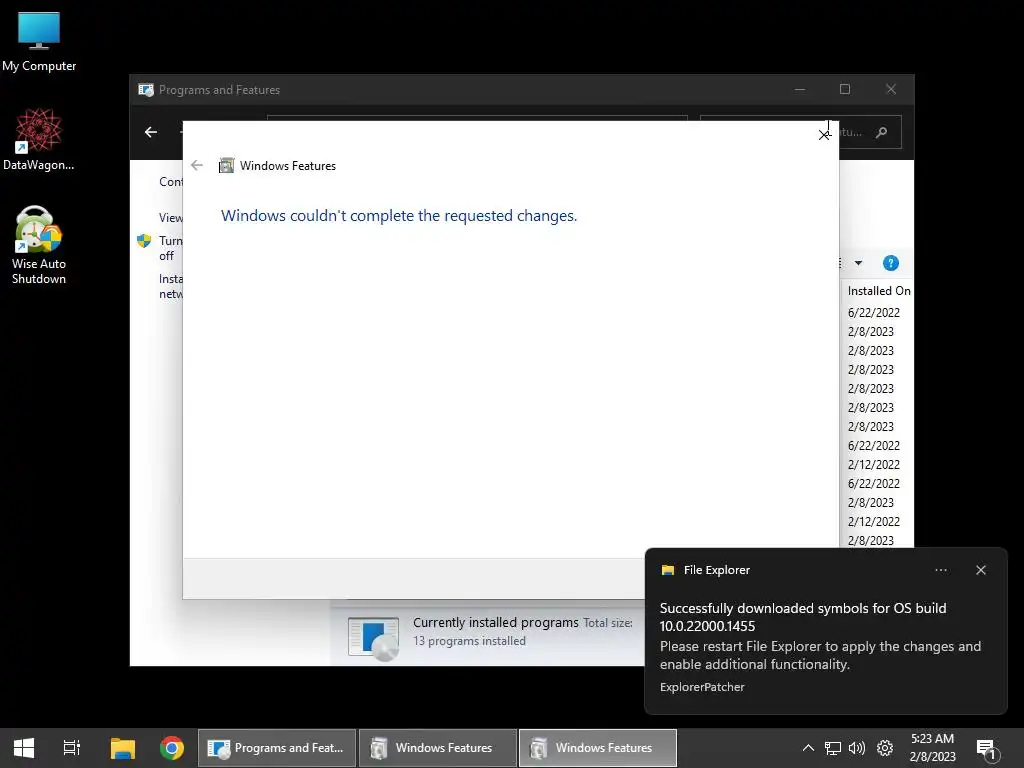Switch to the active Windows Features taskbar button
This screenshot has height=768, width=1024.
(598, 748)
